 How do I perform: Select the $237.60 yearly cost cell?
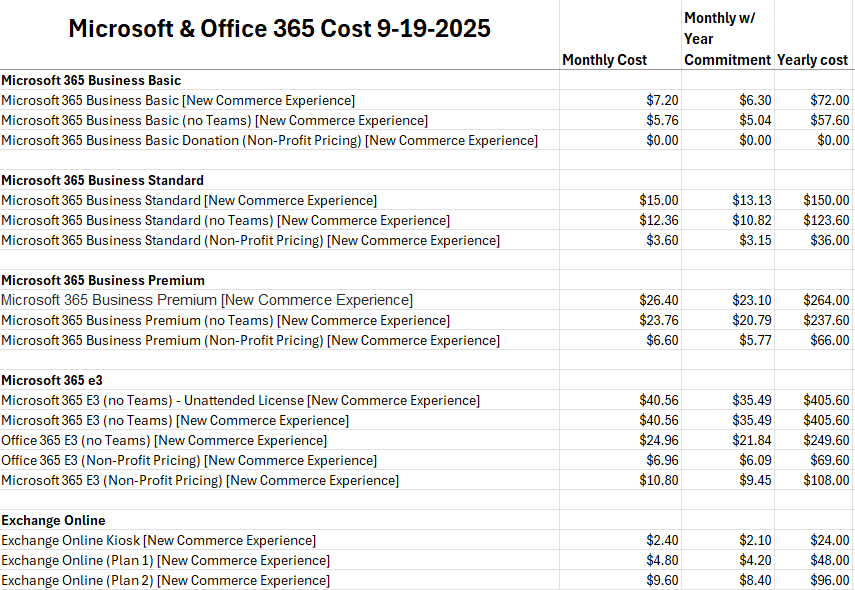pos(826,320)
